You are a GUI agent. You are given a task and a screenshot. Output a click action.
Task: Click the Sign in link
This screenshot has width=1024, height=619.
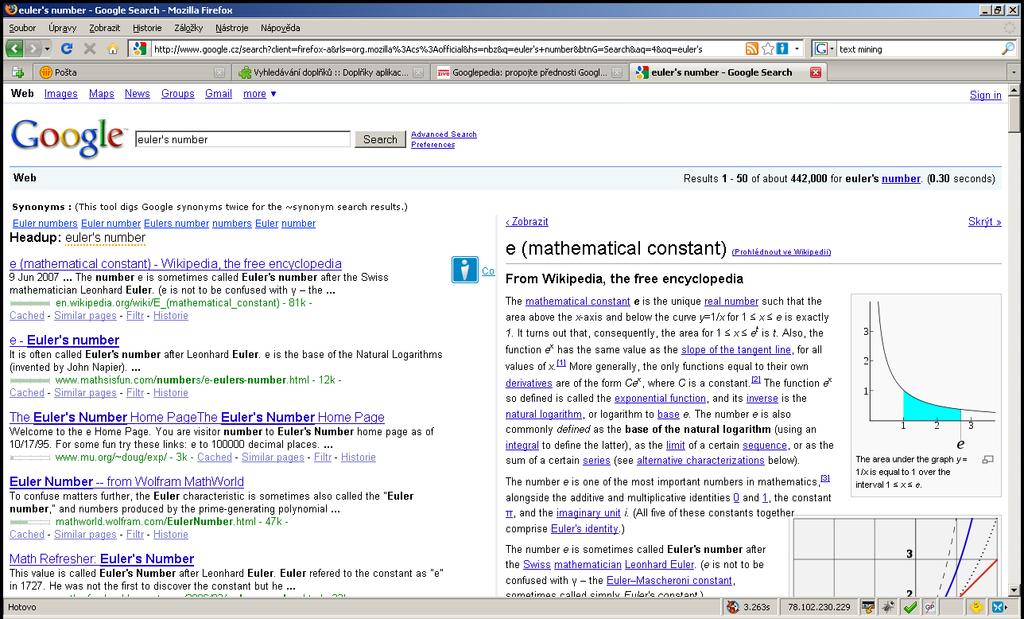(x=985, y=95)
